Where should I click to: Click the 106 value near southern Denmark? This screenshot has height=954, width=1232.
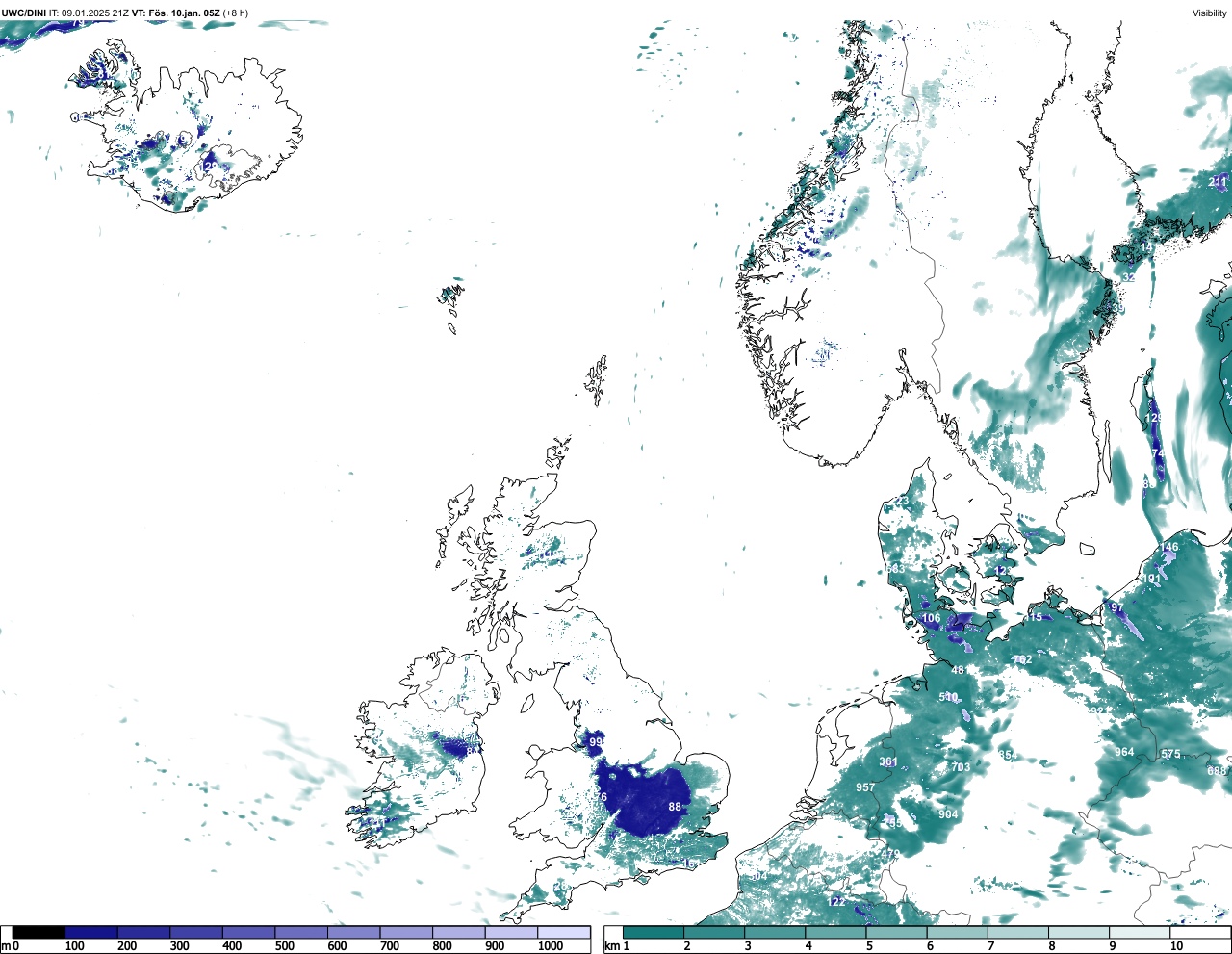tap(931, 618)
